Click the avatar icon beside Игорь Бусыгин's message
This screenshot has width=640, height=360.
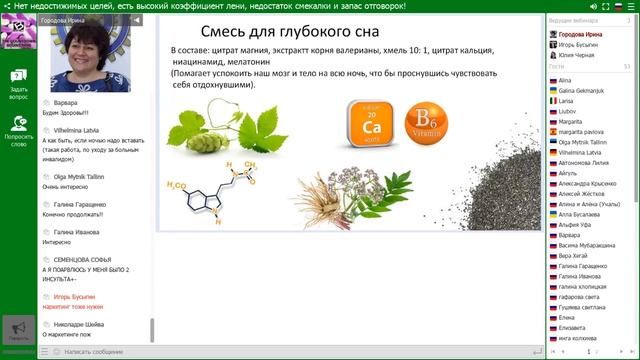point(47,297)
